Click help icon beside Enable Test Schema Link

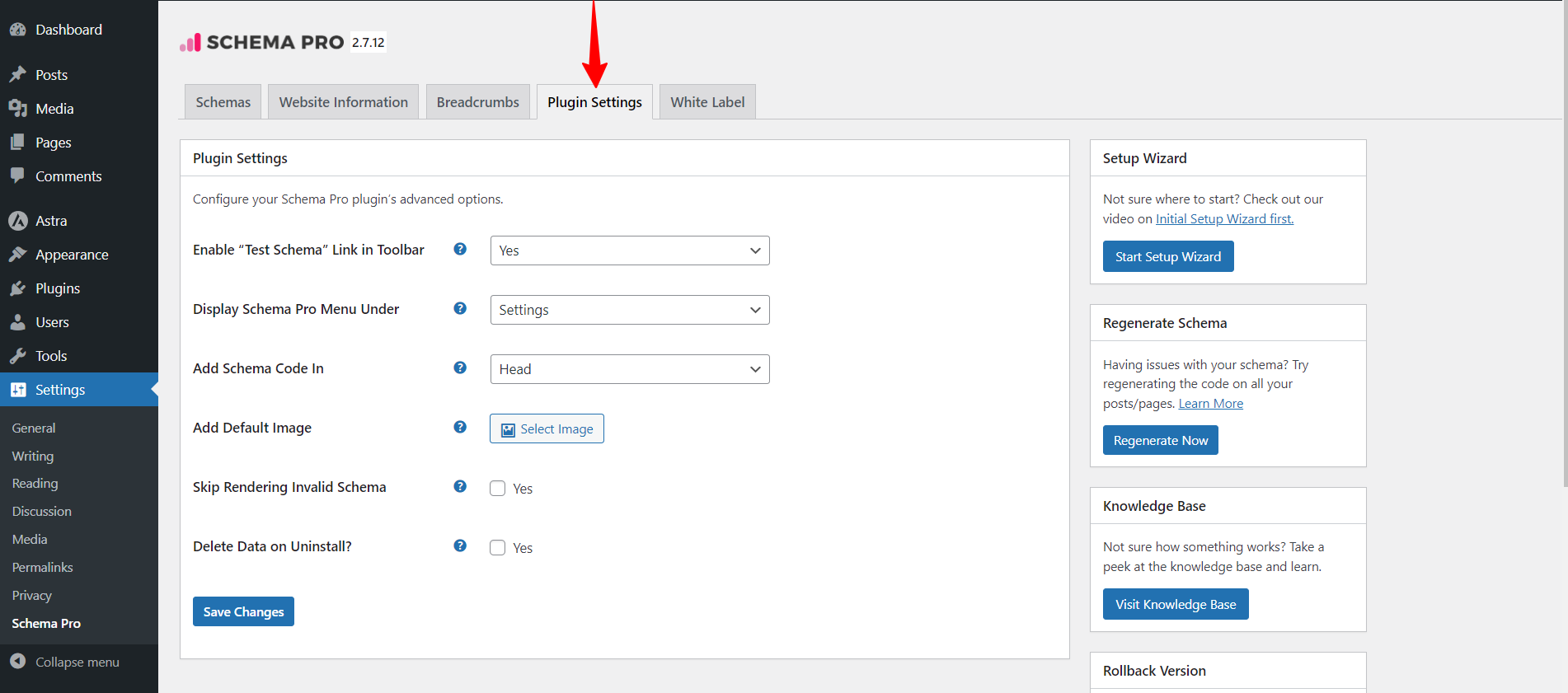460,249
